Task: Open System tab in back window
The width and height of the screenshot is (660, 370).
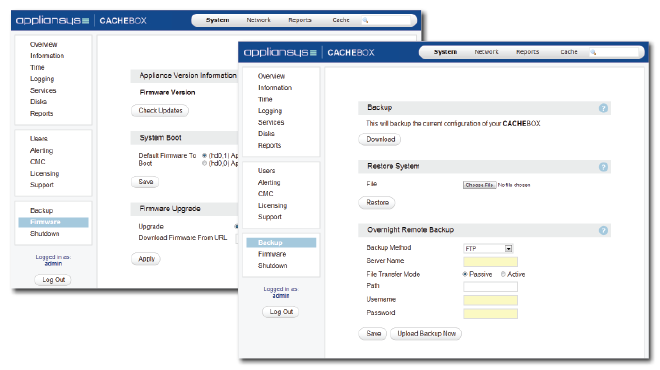Action: pos(217,20)
